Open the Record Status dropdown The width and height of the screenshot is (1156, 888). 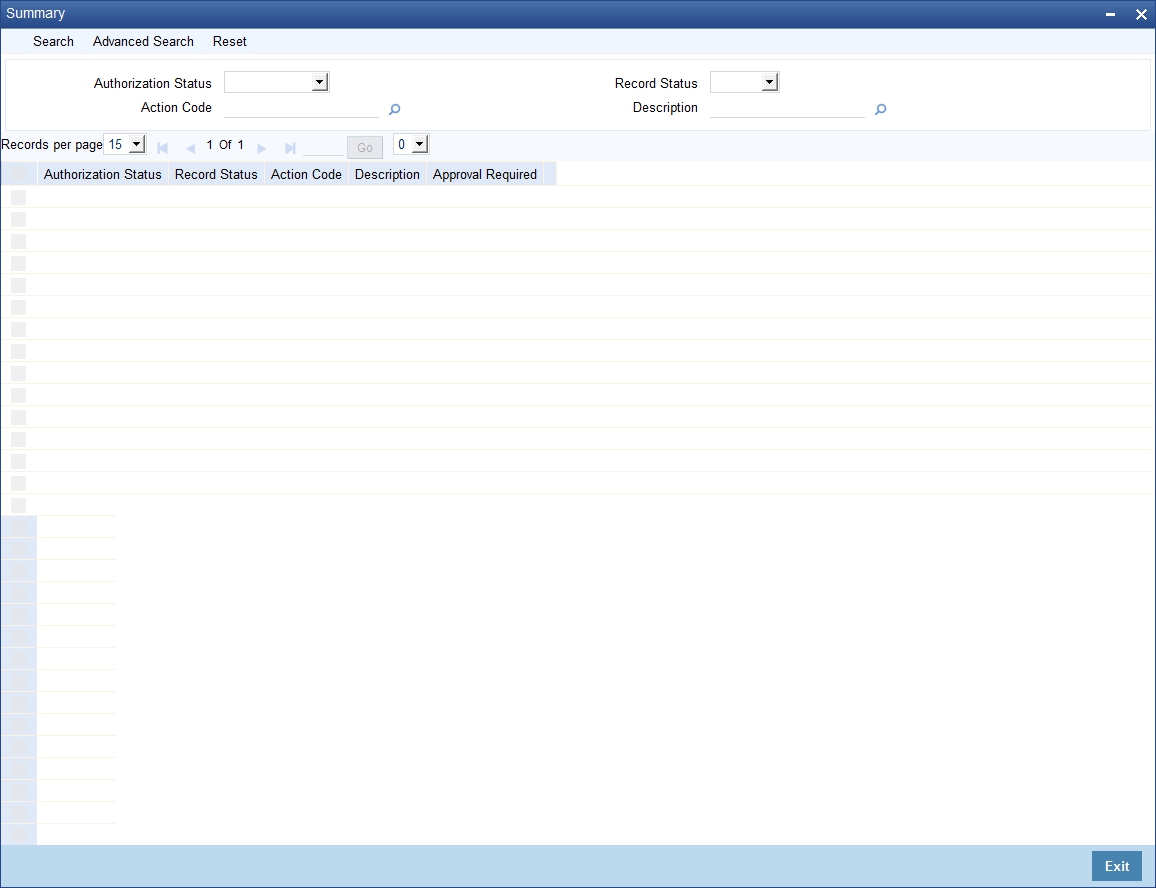tap(745, 82)
